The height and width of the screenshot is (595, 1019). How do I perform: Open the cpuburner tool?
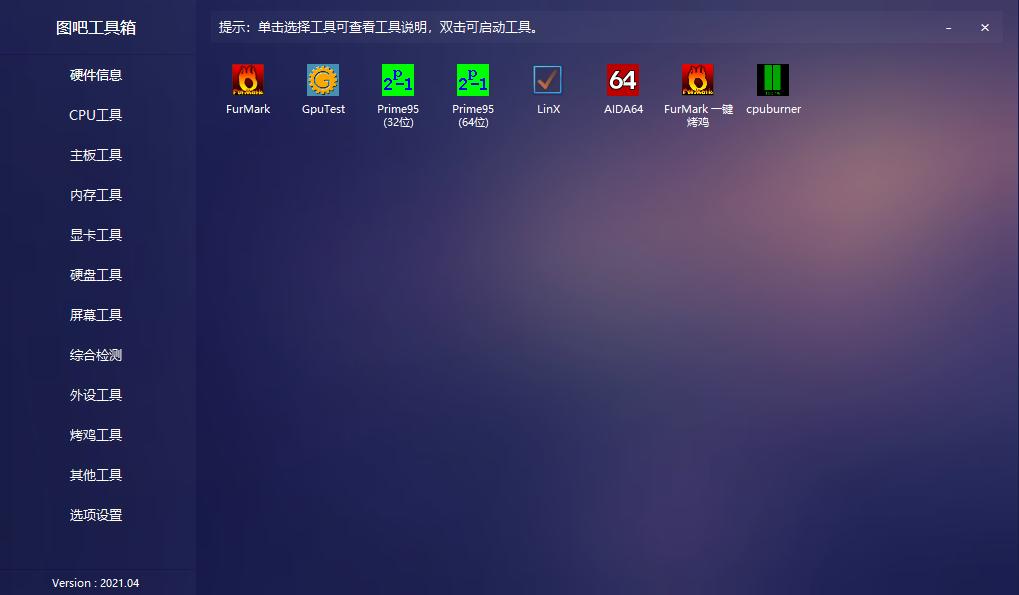click(772, 90)
